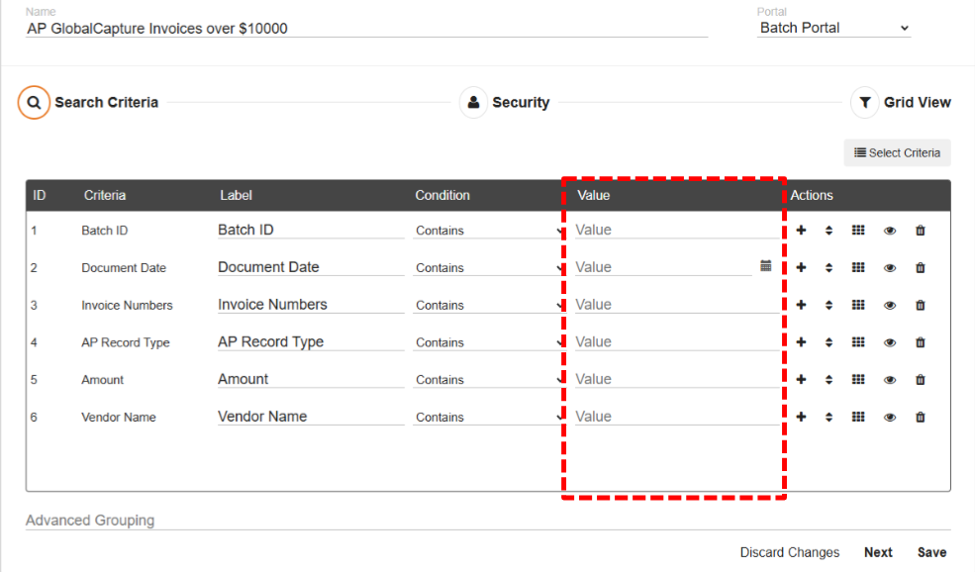Viewport: 975px width, 572px height.
Task: Click reorder arrows icon in Invoice Numbers row
Action: pos(829,305)
